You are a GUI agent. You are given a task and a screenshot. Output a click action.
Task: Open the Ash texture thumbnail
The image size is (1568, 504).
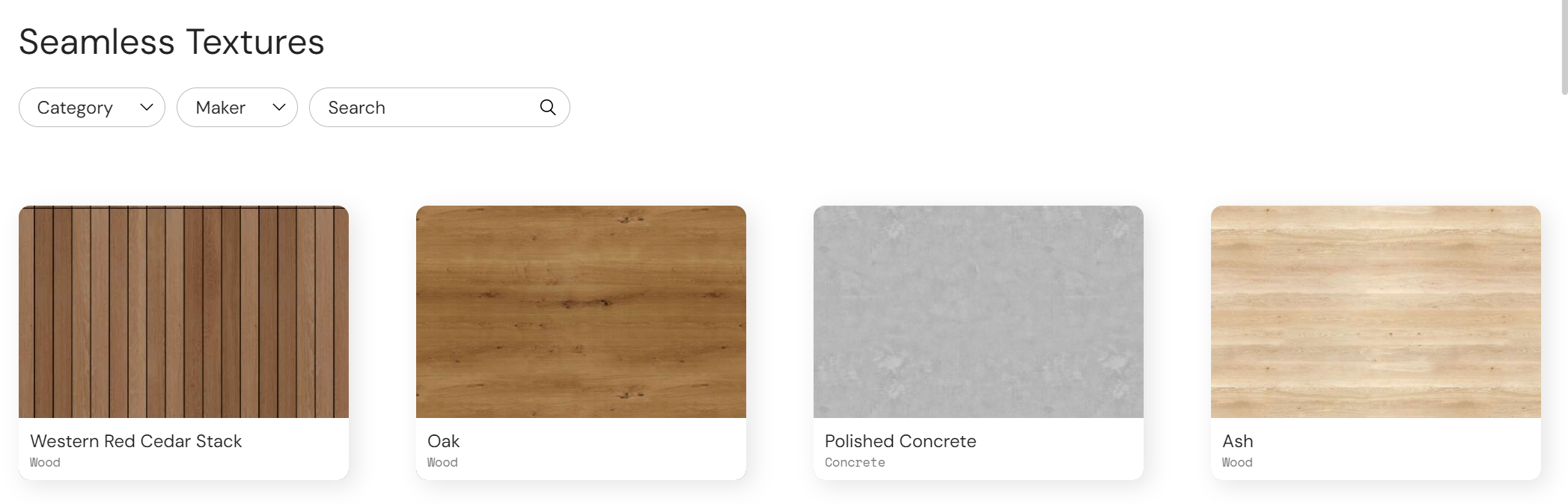[x=1376, y=312]
